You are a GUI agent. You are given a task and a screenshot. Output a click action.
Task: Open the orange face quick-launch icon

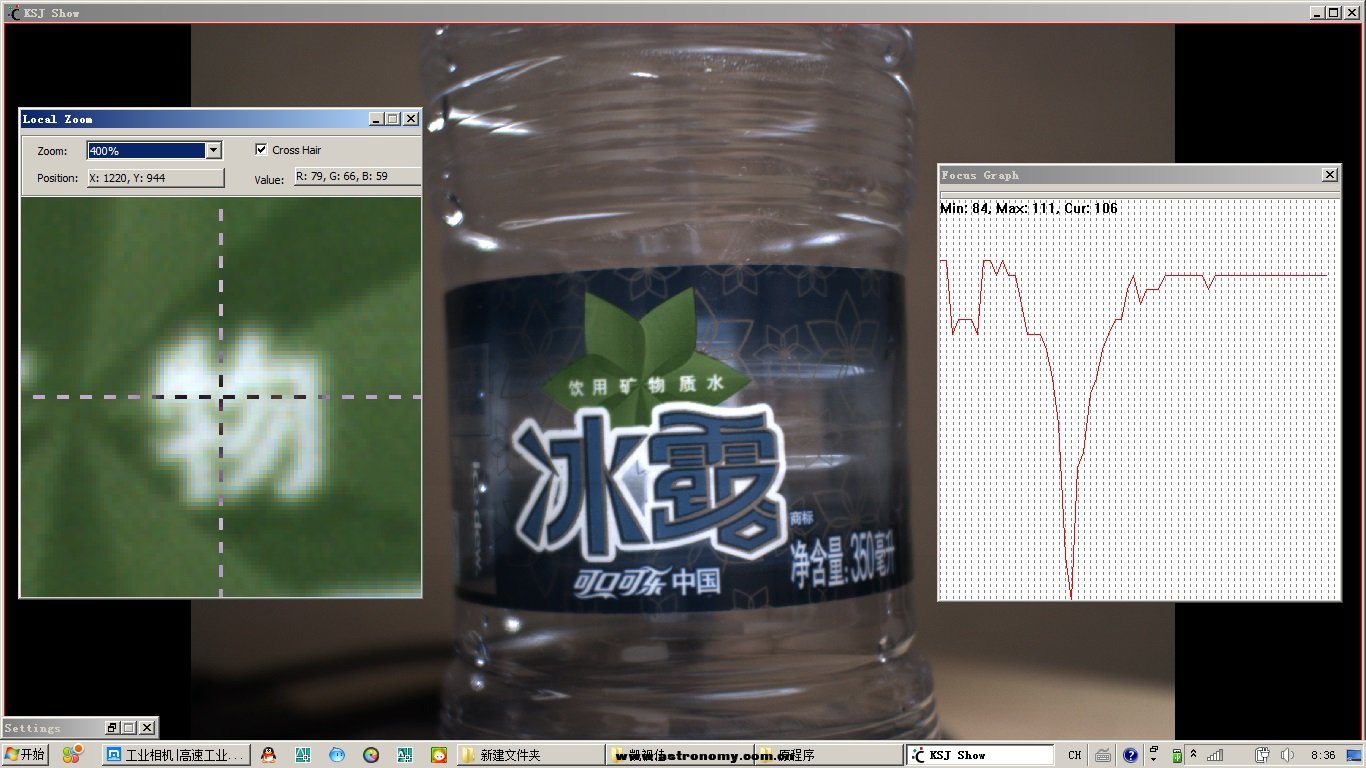tap(438, 755)
